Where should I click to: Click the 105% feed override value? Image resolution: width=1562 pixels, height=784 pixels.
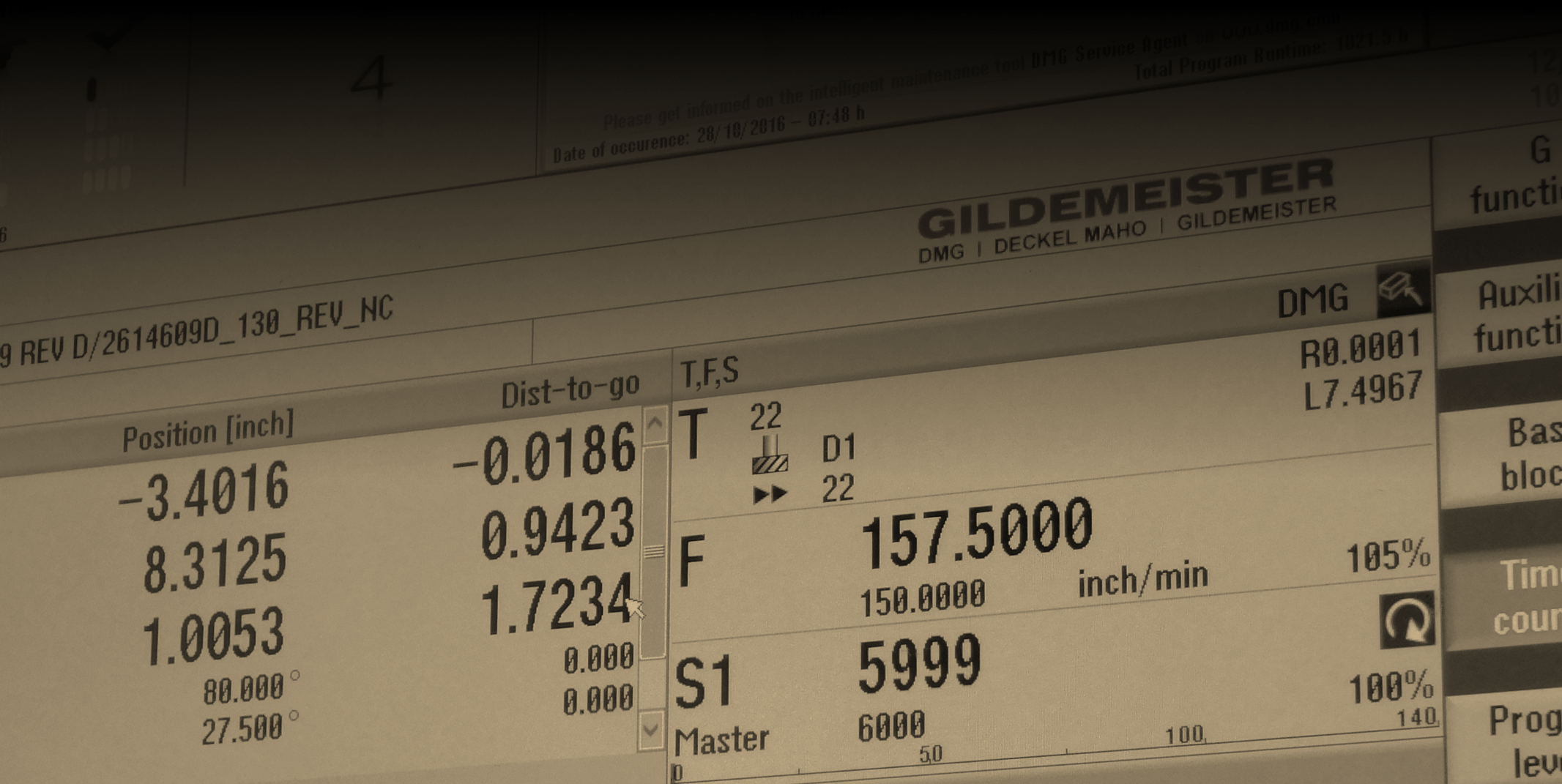[x=1388, y=556]
